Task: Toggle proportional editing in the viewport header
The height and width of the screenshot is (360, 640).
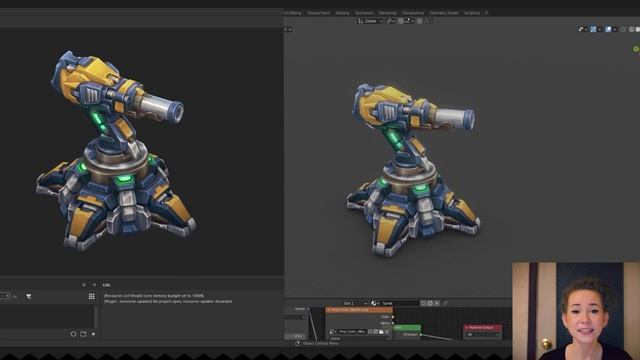Action: pos(420,21)
